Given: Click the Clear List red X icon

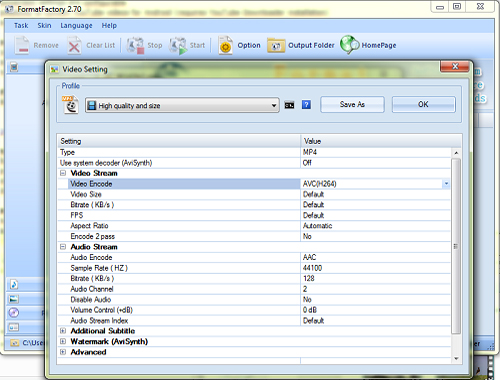Looking at the screenshot, I should pos(74,45).
